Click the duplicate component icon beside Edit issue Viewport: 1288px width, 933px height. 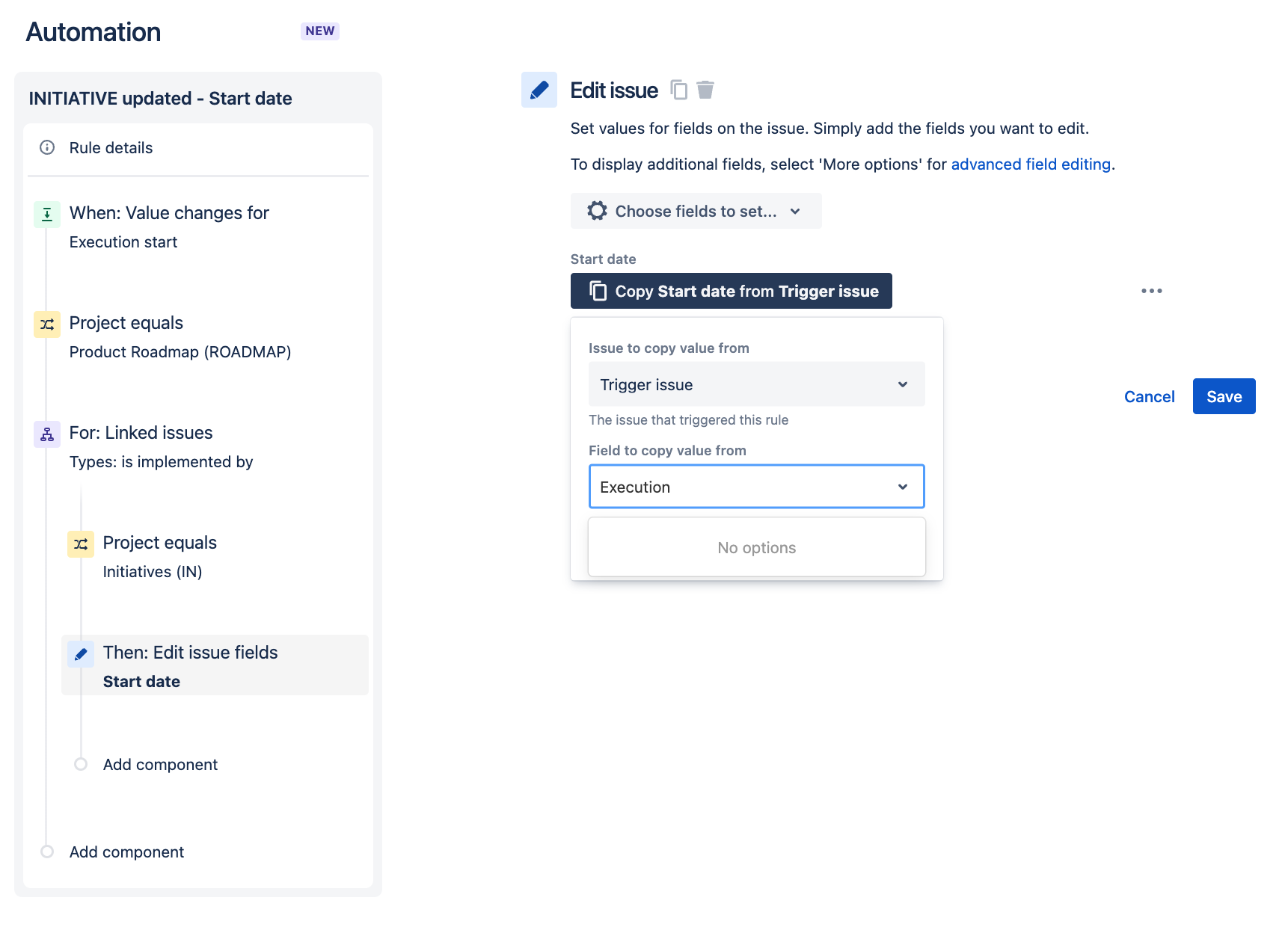pos(678,90)
